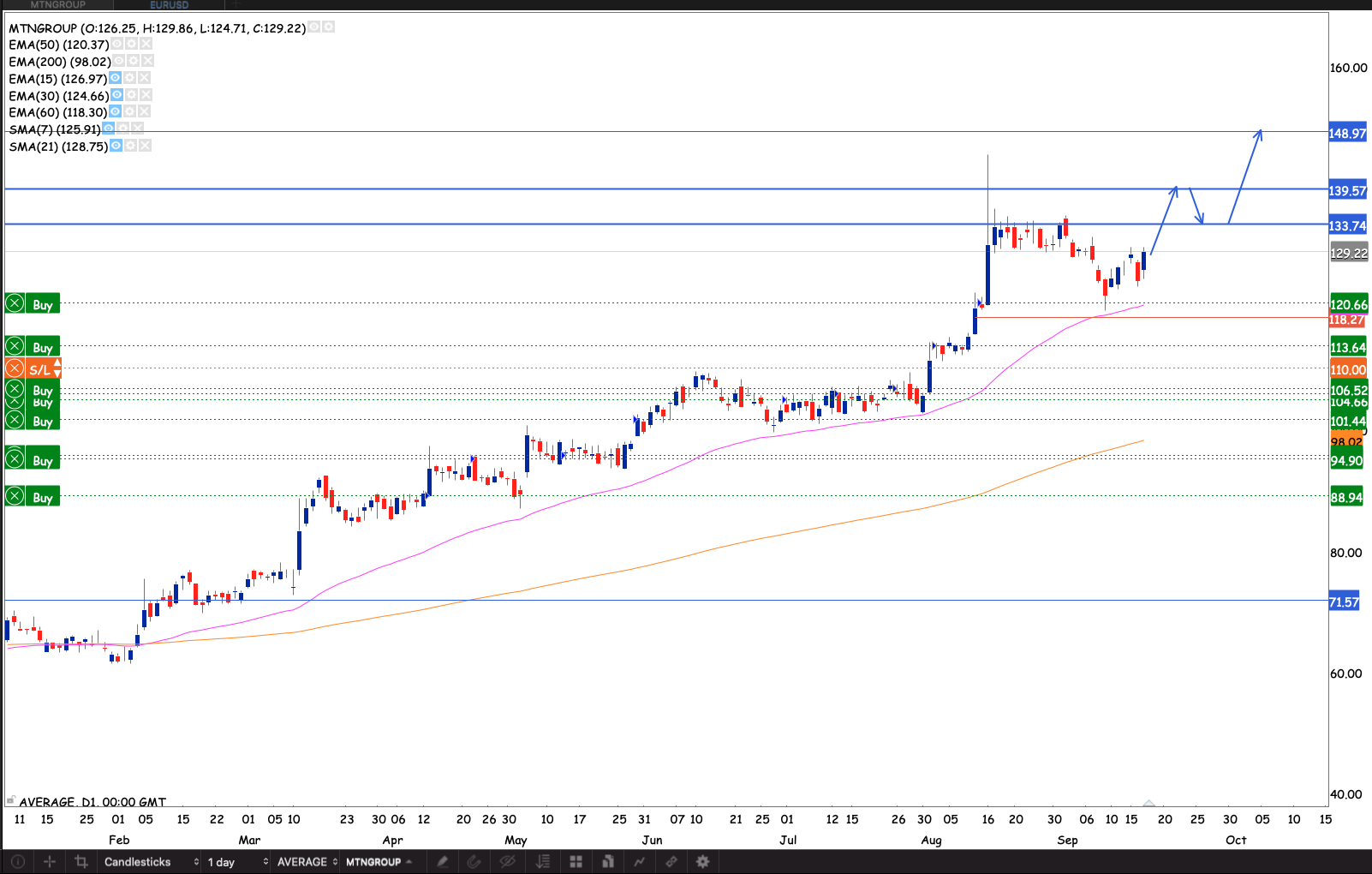
Task: Open the info icon in bottom toolbar
Action: tap(18, 862)
